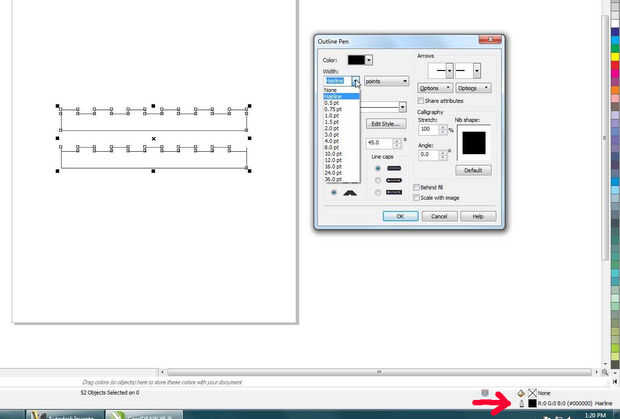Click the palette end arrow icon bottom right

pyautogui.click(x=614, y=381)
